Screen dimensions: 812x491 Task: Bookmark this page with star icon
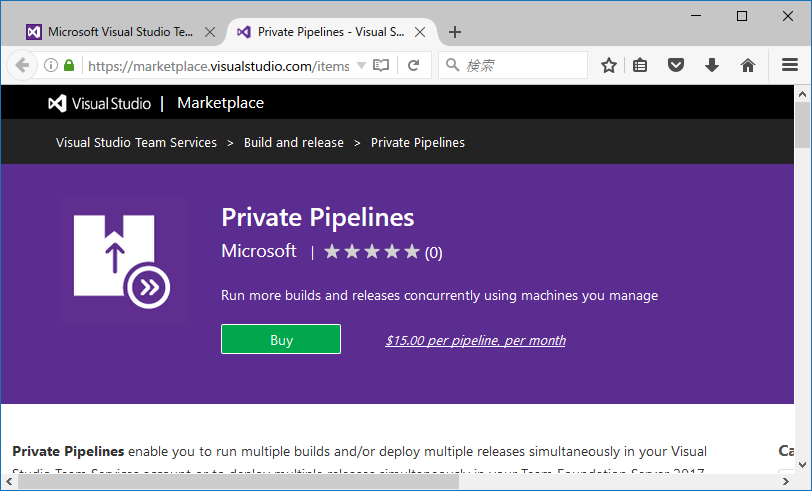(x=609, y=65)
